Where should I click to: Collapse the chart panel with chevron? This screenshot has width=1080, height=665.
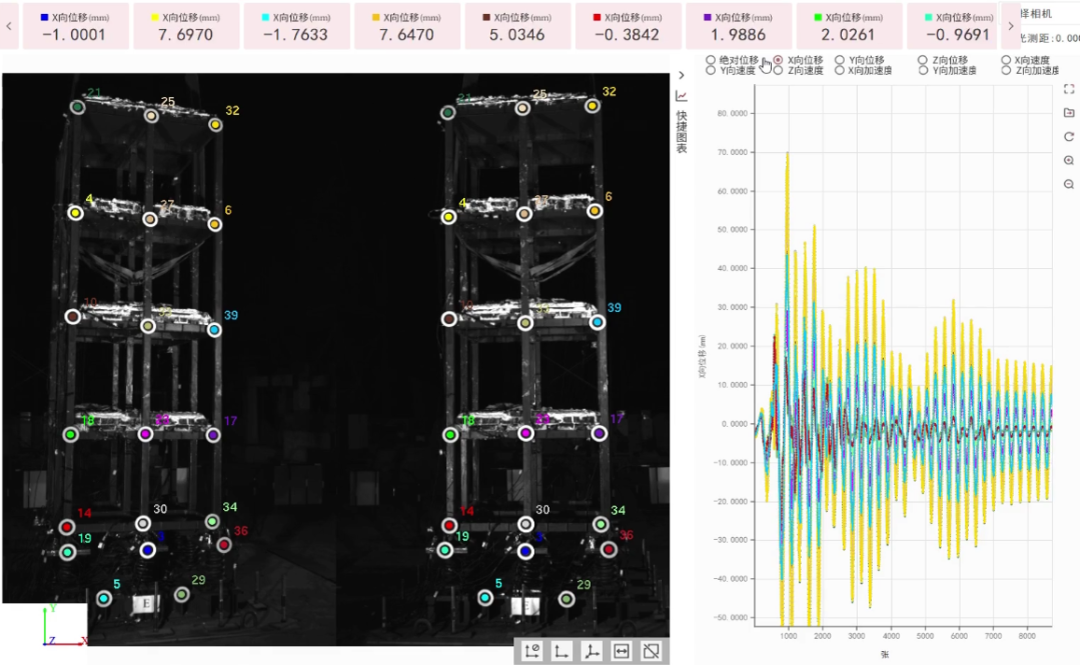[x=681, y=75]
